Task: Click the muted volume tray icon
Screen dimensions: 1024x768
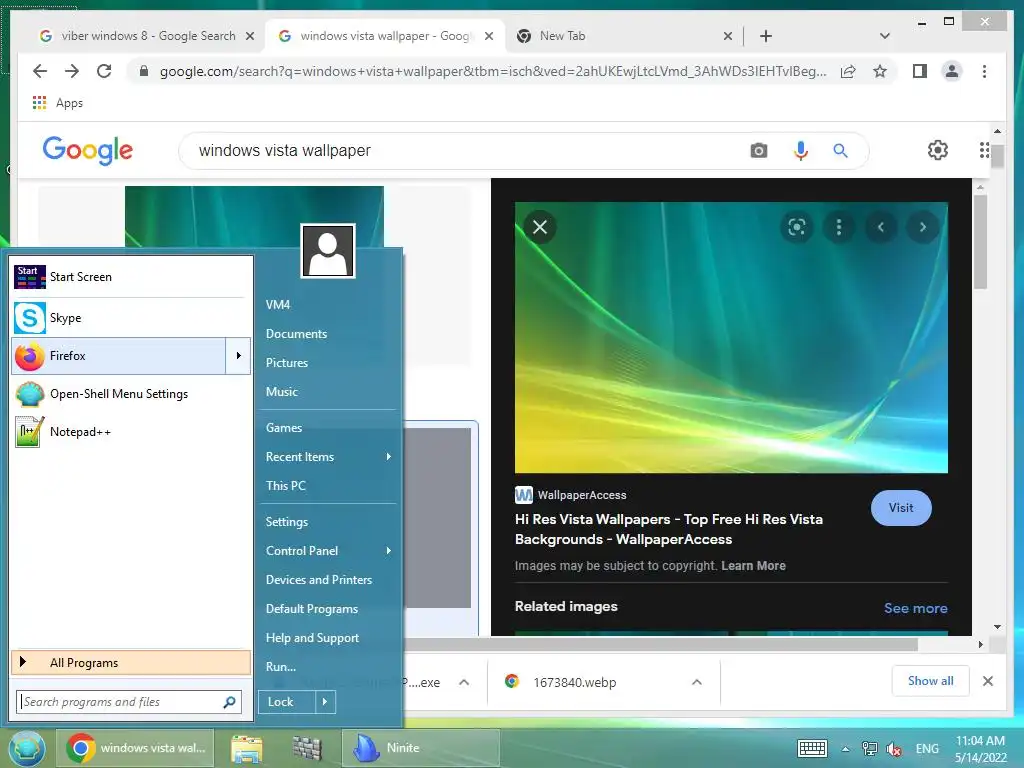Action: coord(894,749)
